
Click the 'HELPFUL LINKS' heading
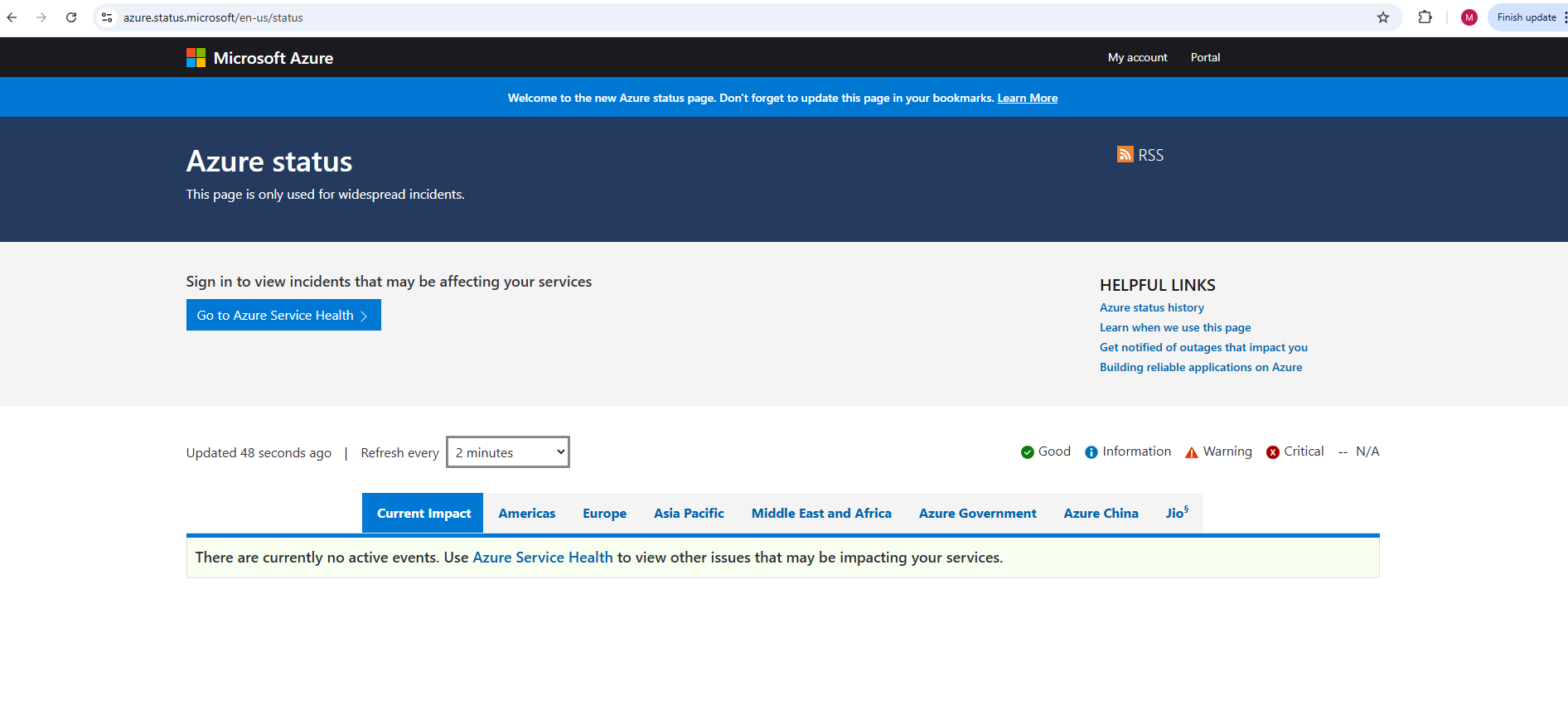pos(1158,285)
